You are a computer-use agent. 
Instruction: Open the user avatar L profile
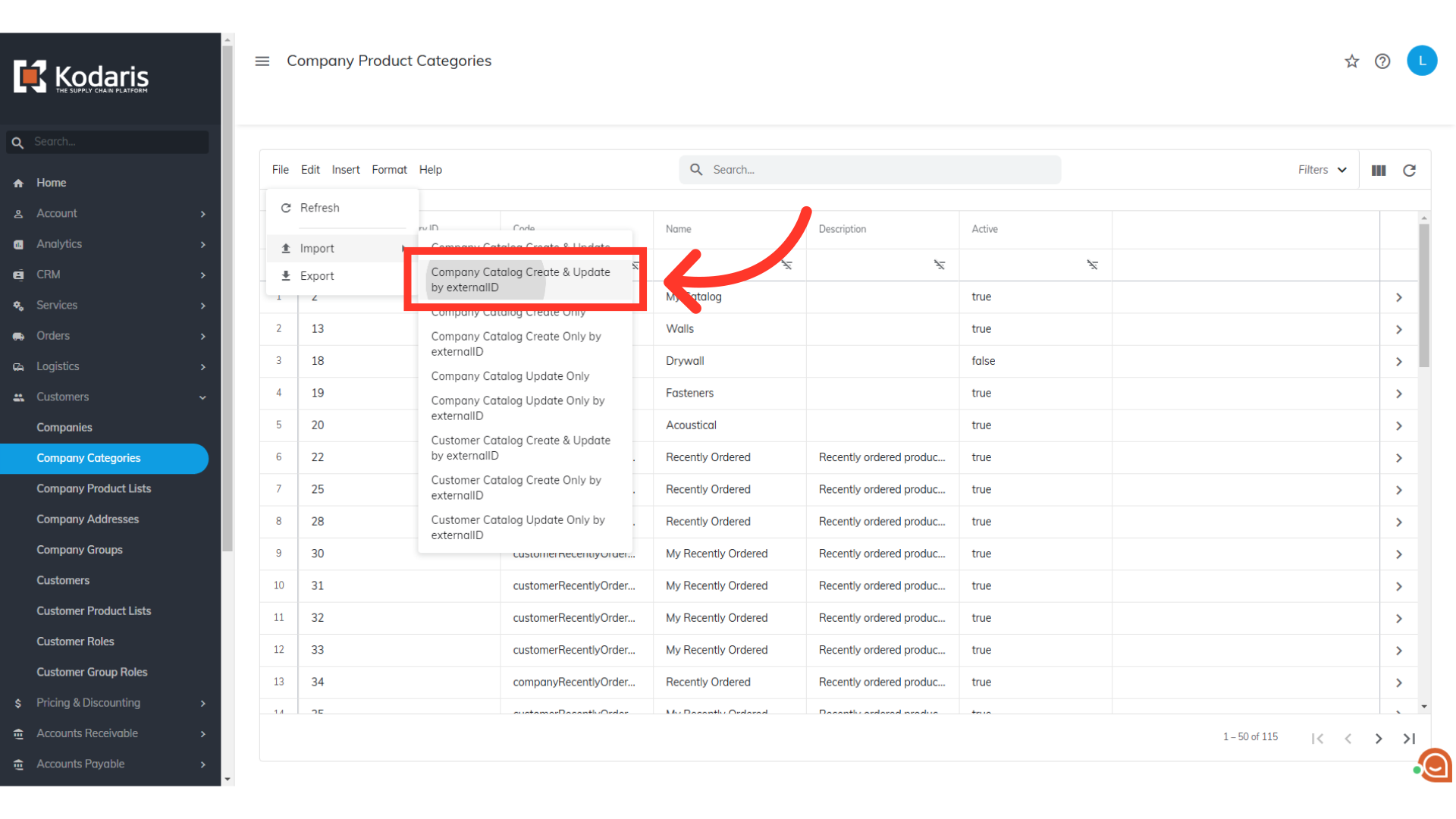point(1422,61)
